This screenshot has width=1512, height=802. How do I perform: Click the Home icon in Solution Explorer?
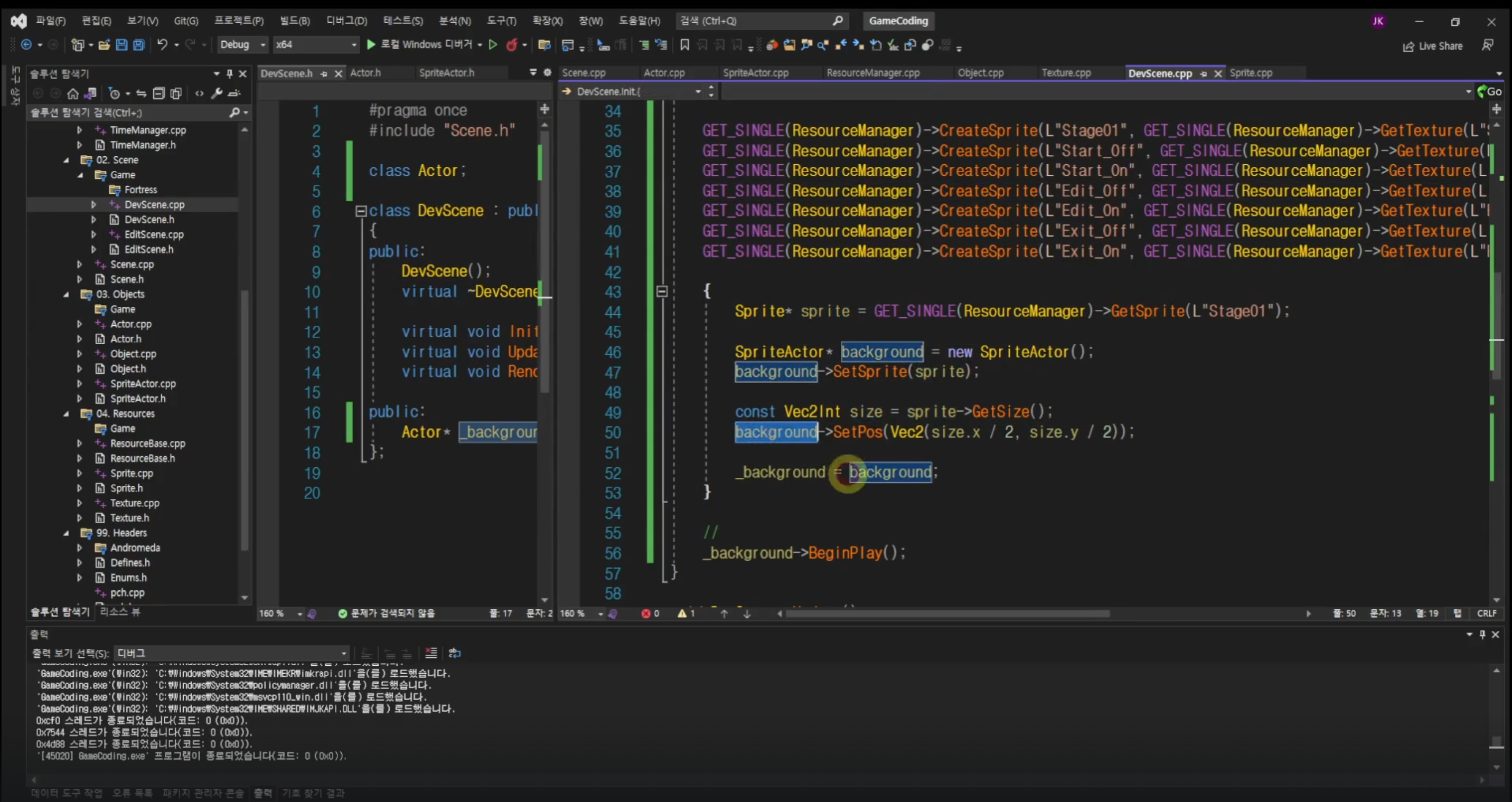(x=73, y=93)
